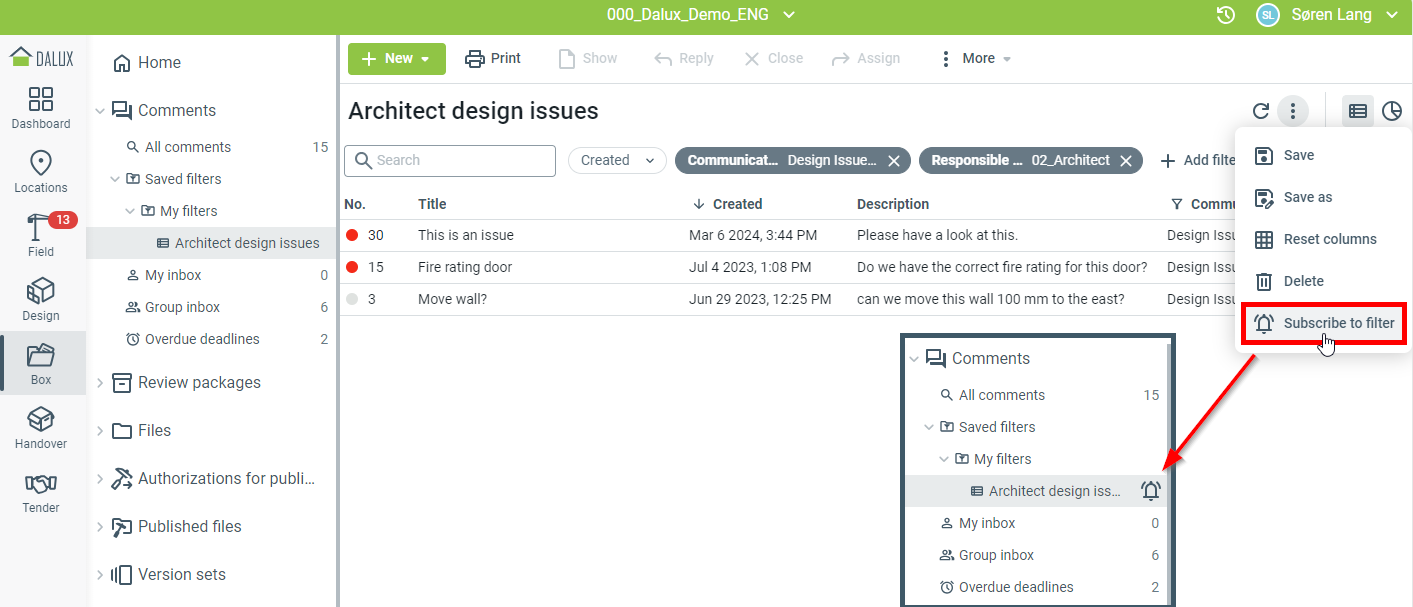Click the Print button
This screenshot has height=607, width=1413.
[493, 59]
